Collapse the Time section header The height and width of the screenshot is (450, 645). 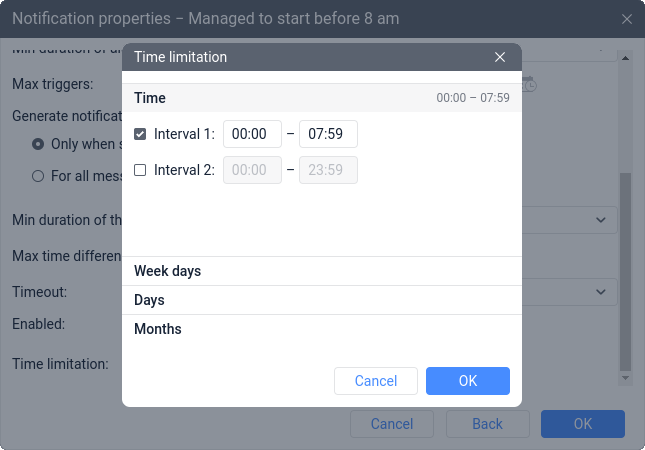click(x=322, y=98)
